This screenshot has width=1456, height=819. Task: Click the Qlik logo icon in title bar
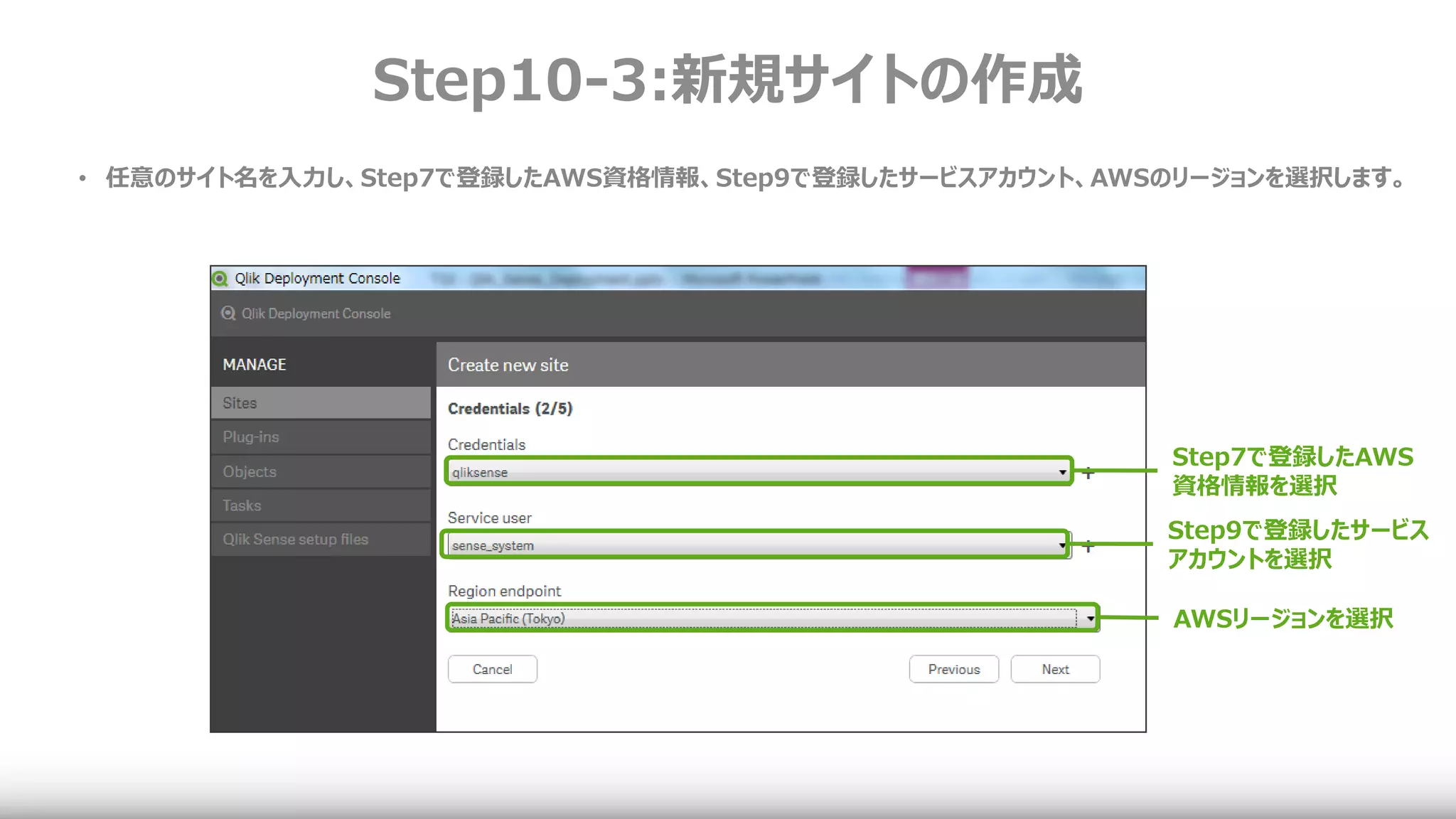pyautogui.click(x=220, y=279)
